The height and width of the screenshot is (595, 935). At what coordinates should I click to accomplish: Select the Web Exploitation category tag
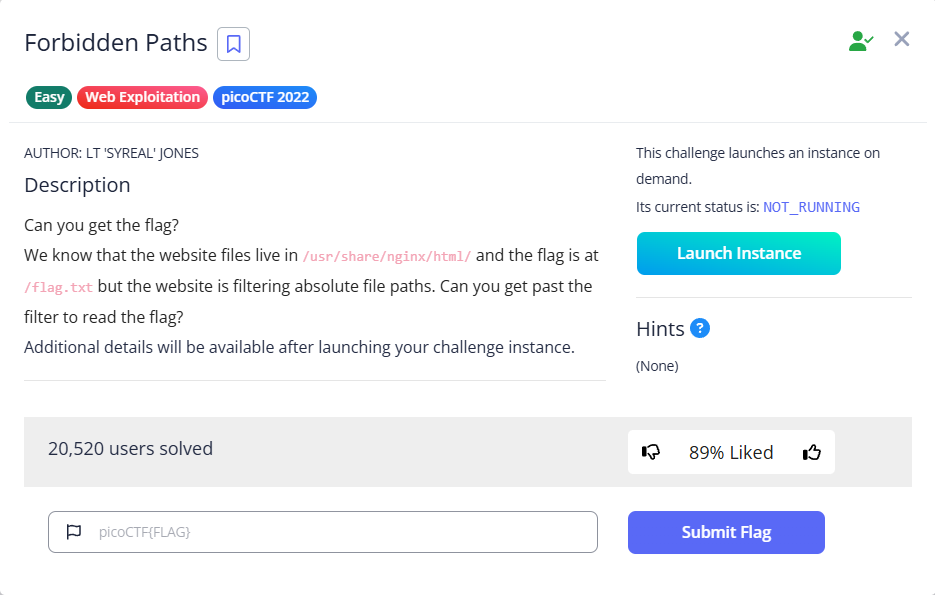(142, 97)
